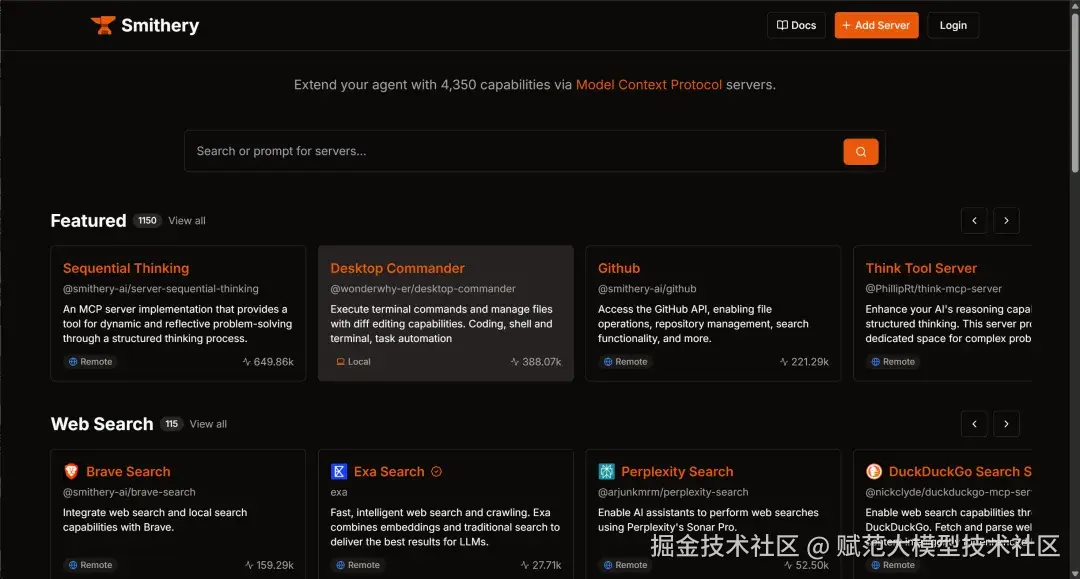This screenshot has height=579, width=1080.
Task: Click the scrollbar down arrow
Action: coord(1074,573)
